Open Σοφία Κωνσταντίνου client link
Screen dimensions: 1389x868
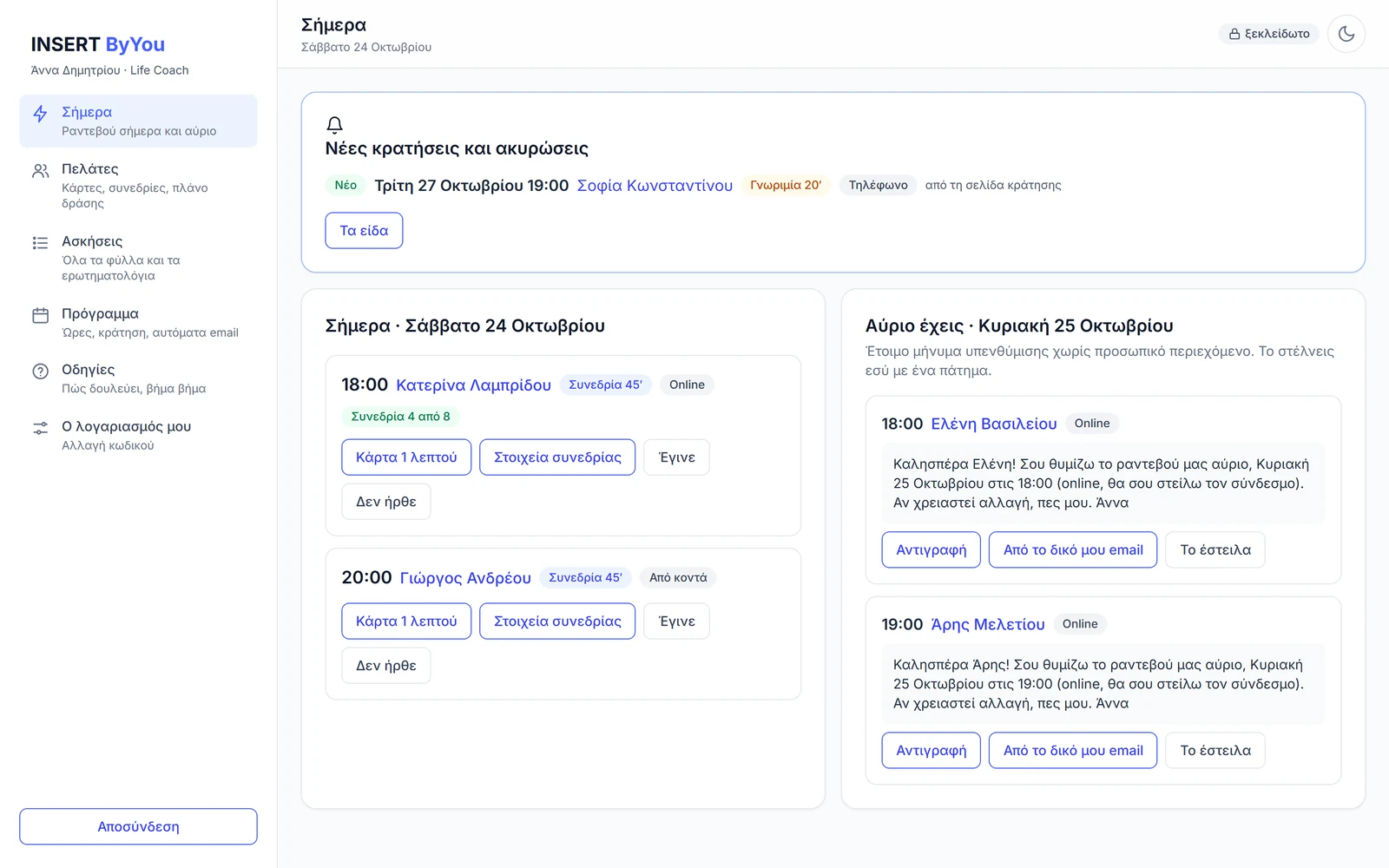tap(655, 186)
